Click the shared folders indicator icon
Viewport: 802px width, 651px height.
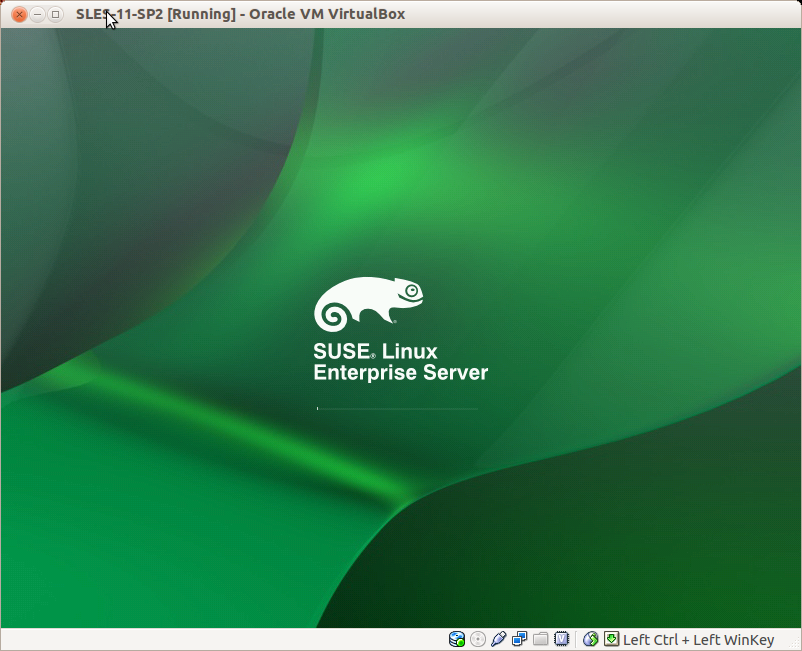tap(541, 639)
